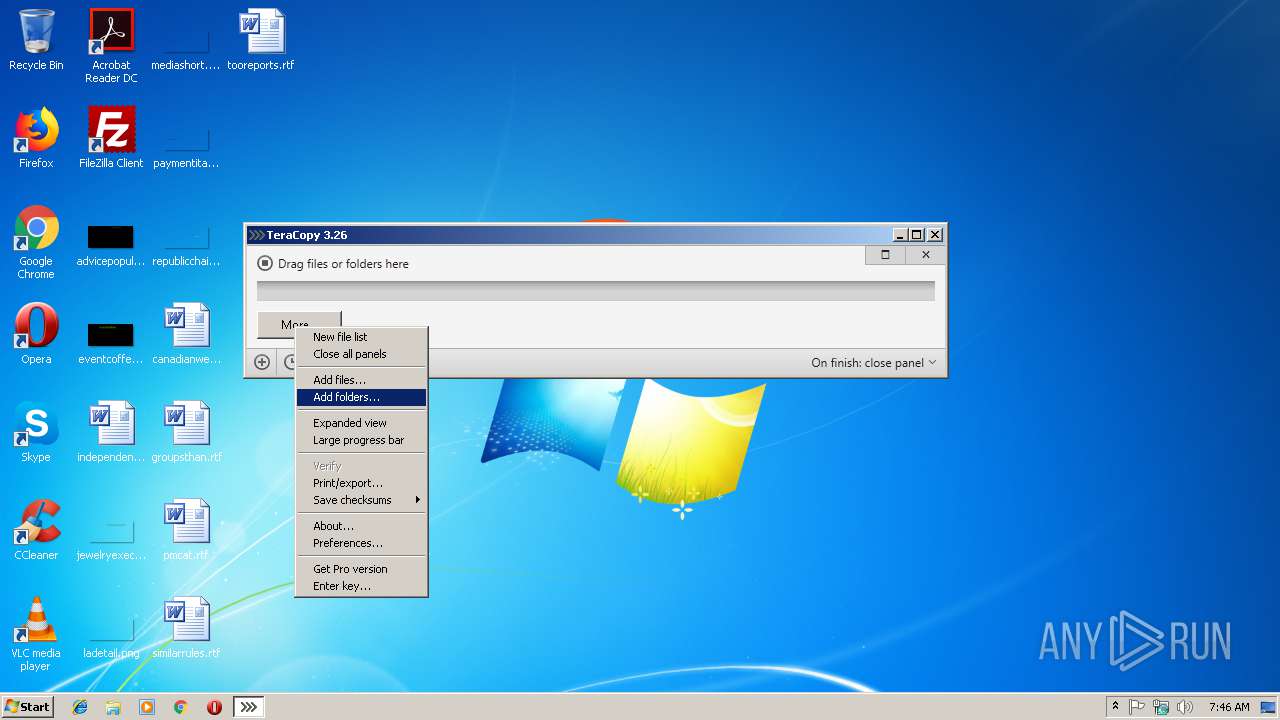Maximize the inner TeraCopy panel
1280x720 pixels.
click(x=885, y=255)
